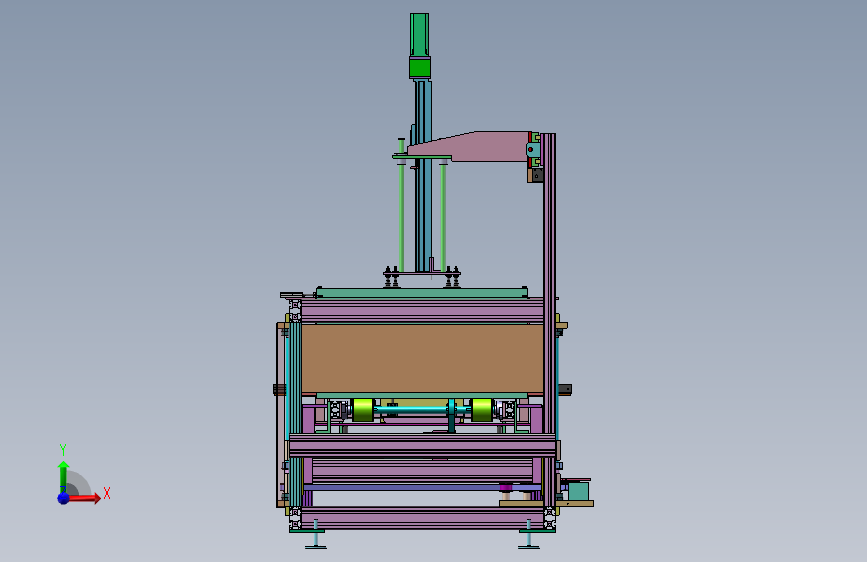The width and height of the screenshot is (867, 562).
Task: Select the right yellow-green roller
Action: click(x=481, y=410)
